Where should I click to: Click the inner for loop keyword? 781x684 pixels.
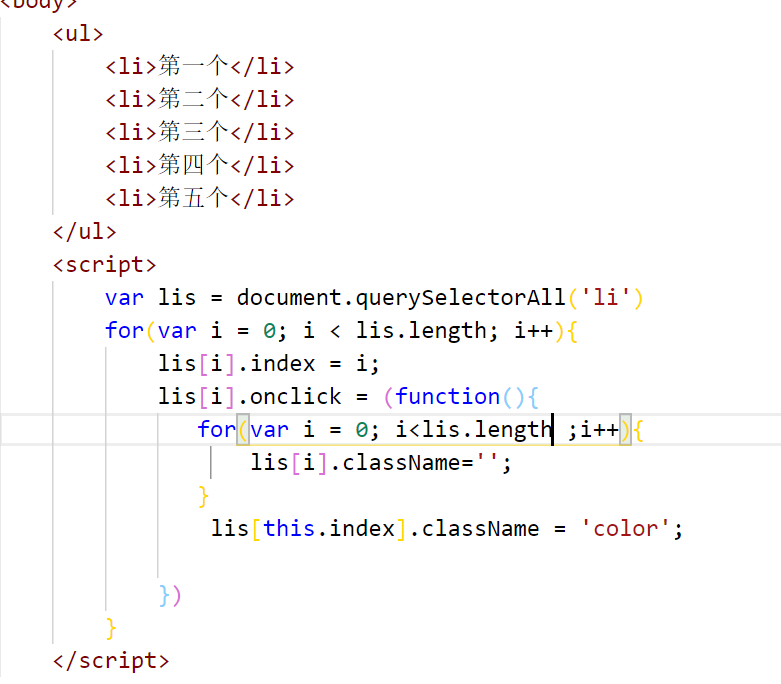pos(217,429)
